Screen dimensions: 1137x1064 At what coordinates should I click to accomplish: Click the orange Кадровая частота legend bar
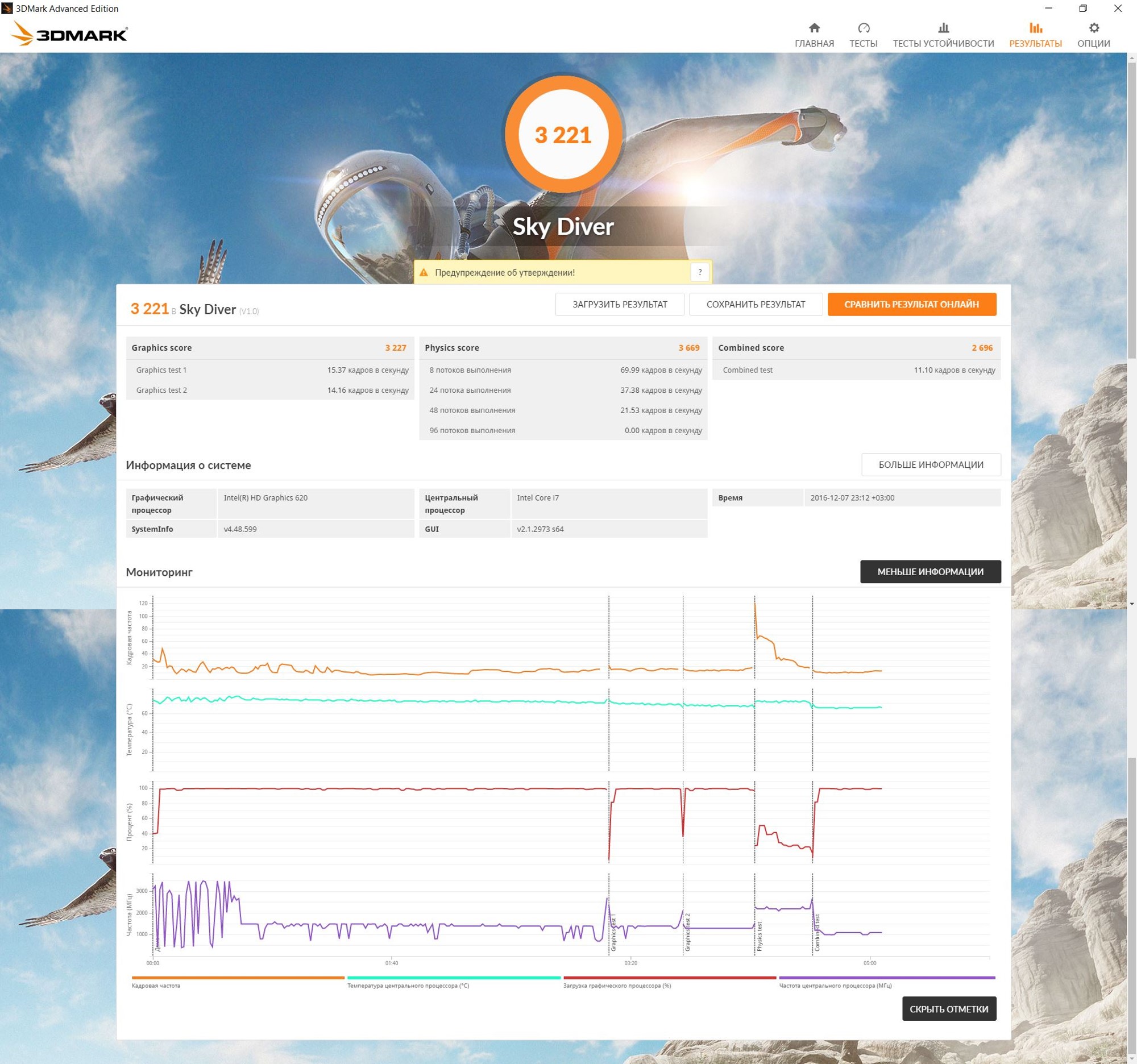[238, 978]
